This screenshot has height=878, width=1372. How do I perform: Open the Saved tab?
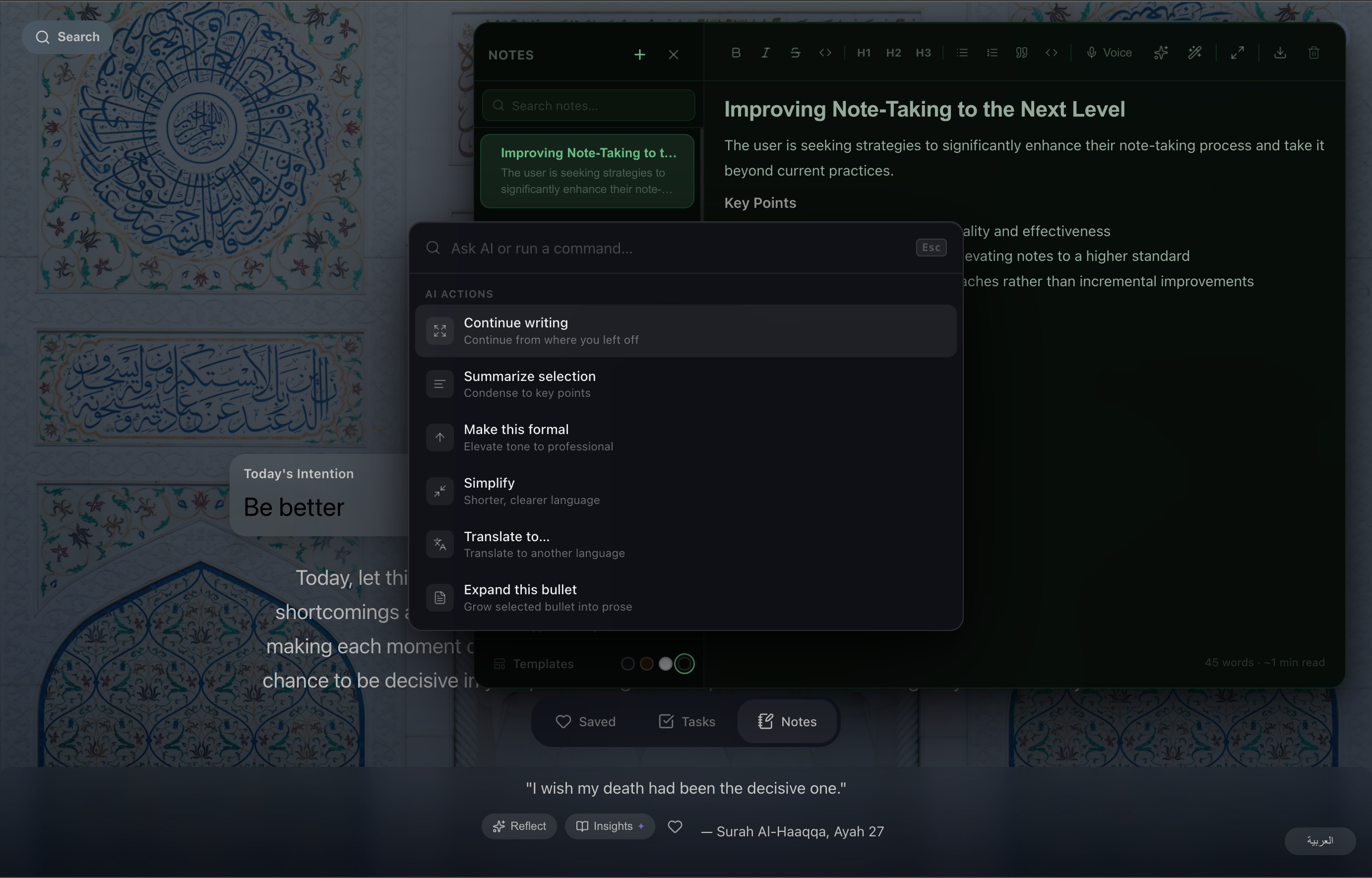point(585,722)
